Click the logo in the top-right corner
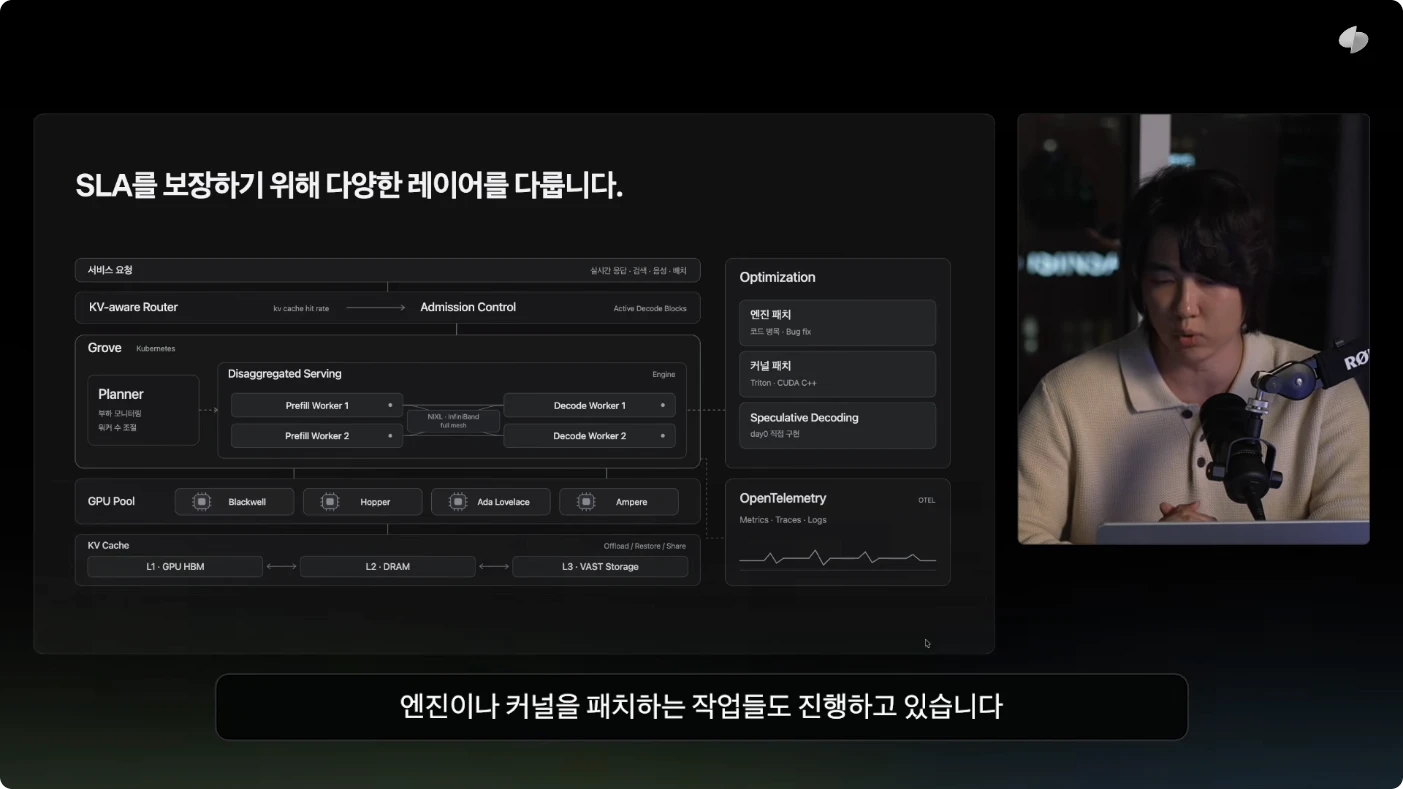The image size is (1403, 789). click(1353, 40)
